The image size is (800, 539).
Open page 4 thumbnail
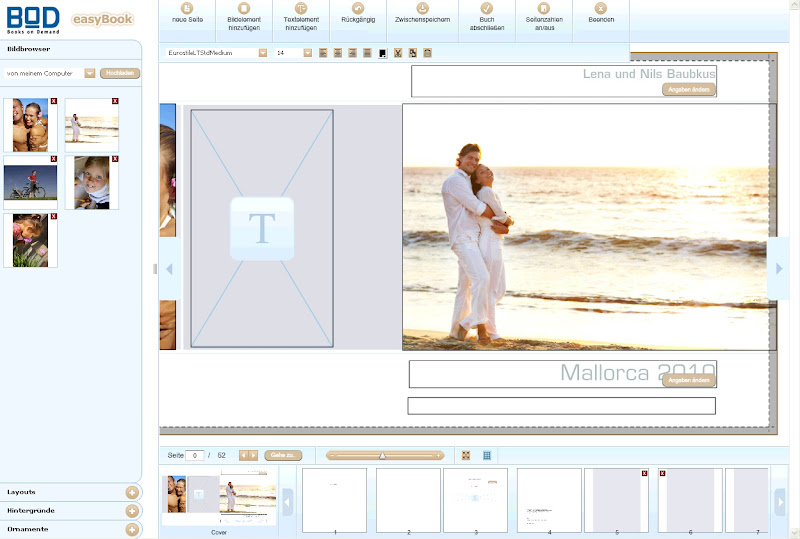pos(549,500)
